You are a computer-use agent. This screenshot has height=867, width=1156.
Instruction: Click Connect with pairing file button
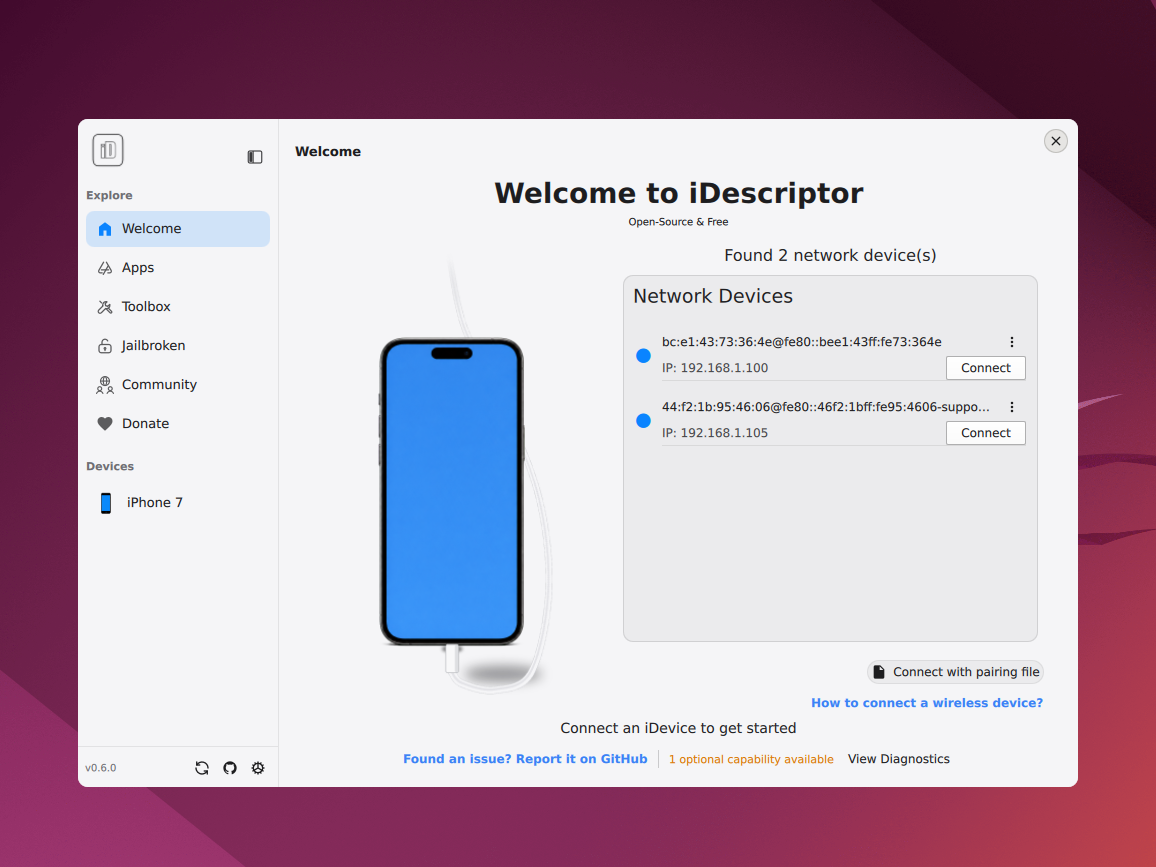955,672
